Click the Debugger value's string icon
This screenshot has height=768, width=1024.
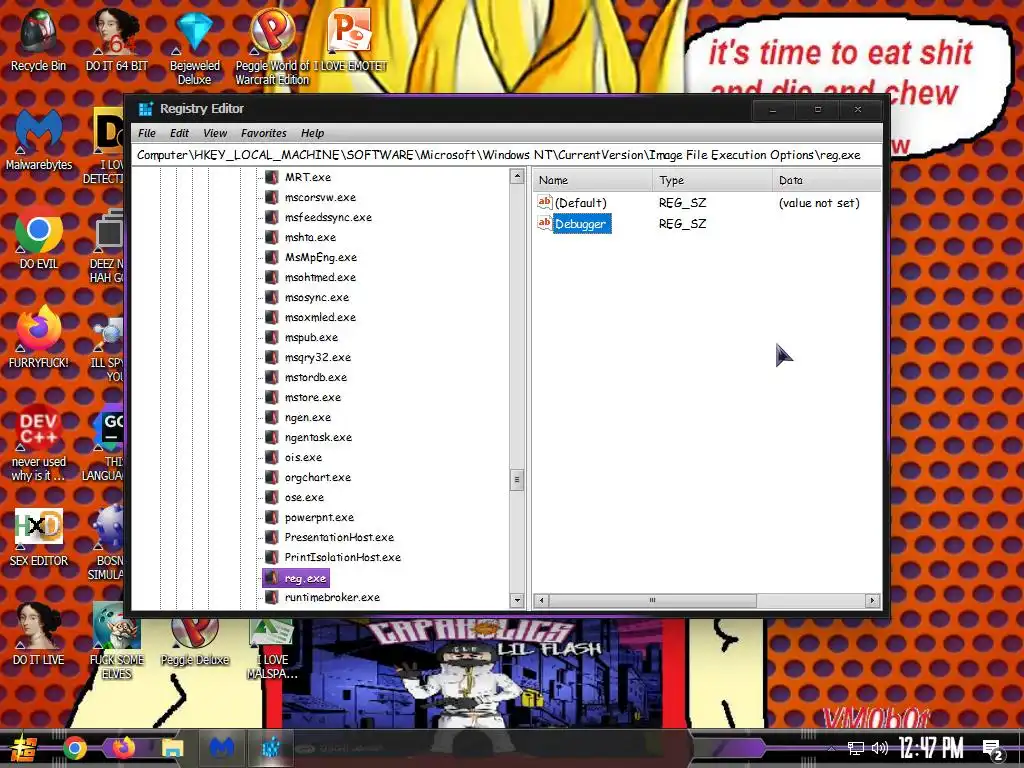point(544,223)
